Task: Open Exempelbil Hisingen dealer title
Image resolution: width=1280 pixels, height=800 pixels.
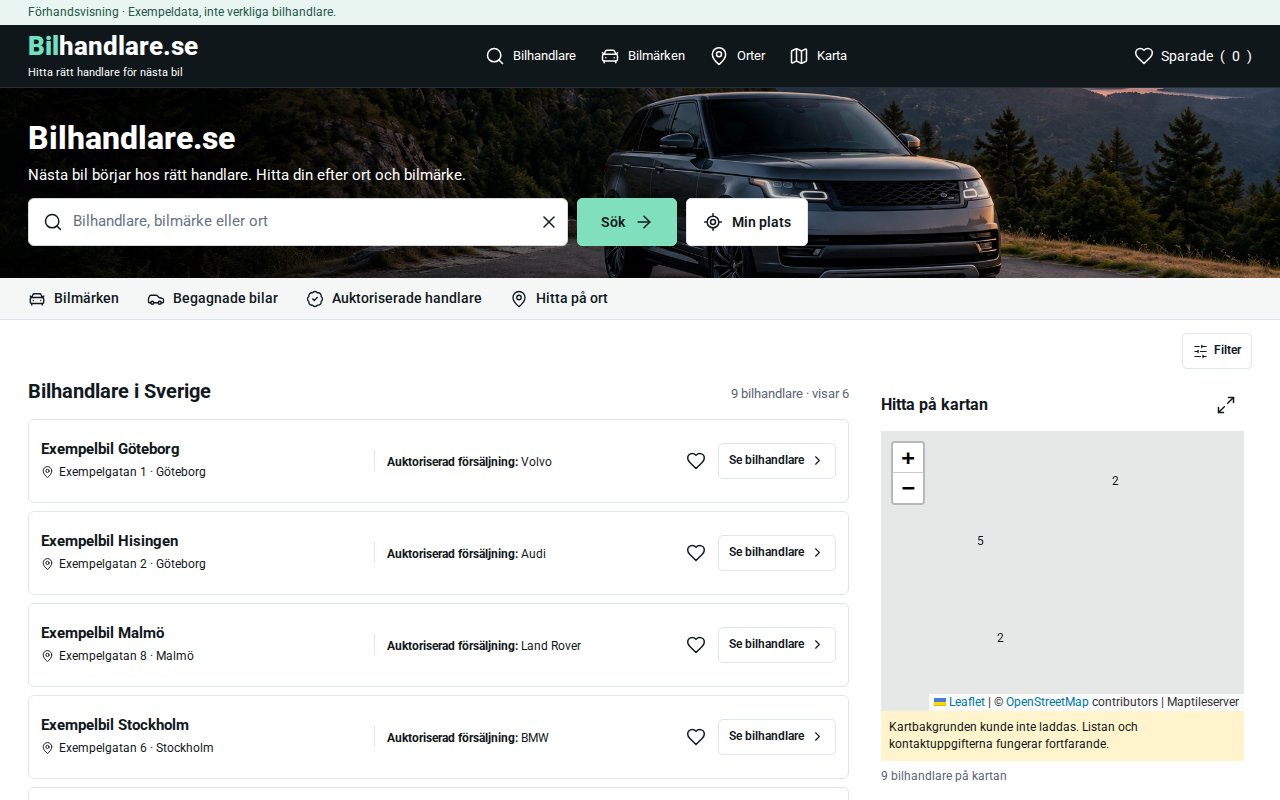Action: tap(110, 541)
